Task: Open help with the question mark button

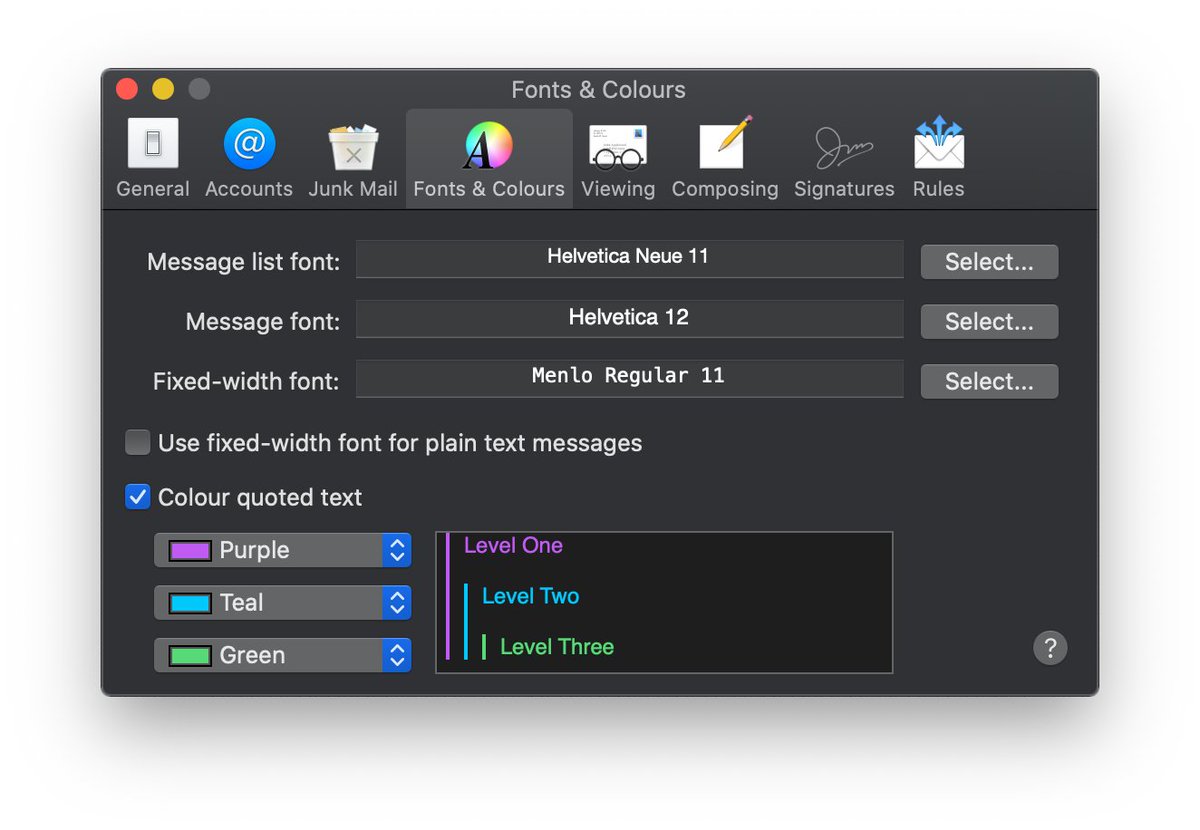Action: tap(1050, 648)
